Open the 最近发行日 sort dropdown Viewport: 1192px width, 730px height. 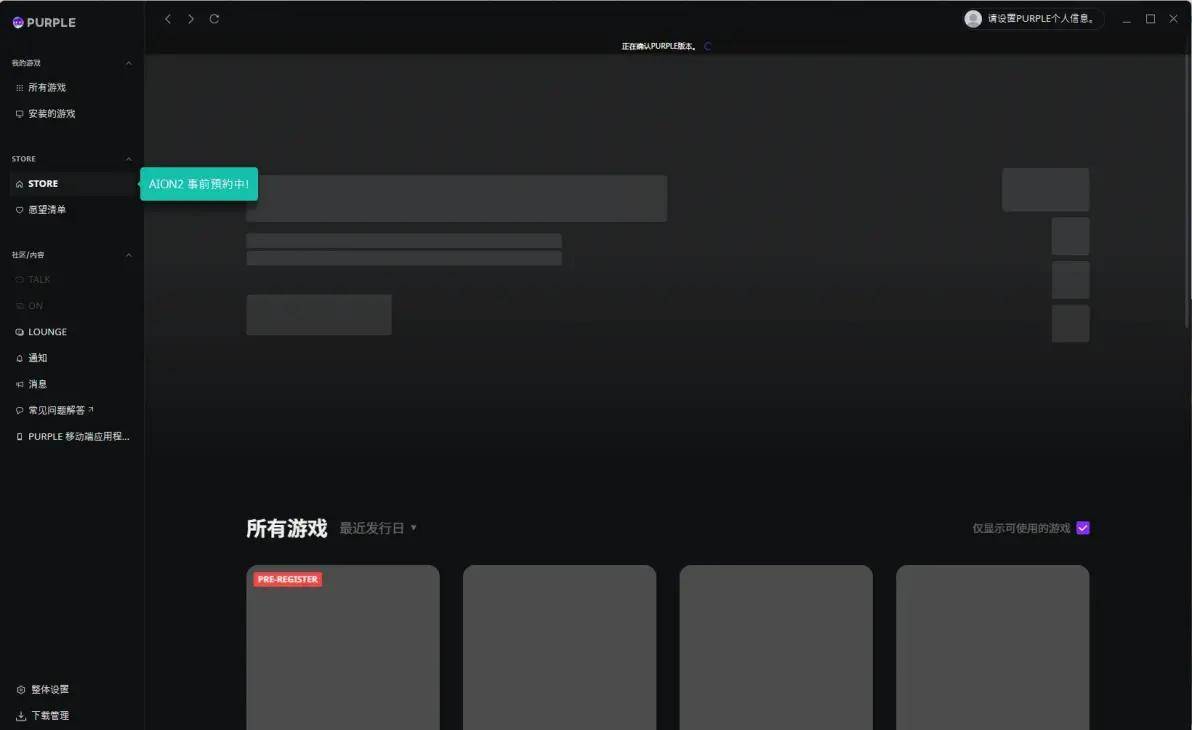point(378,528)
